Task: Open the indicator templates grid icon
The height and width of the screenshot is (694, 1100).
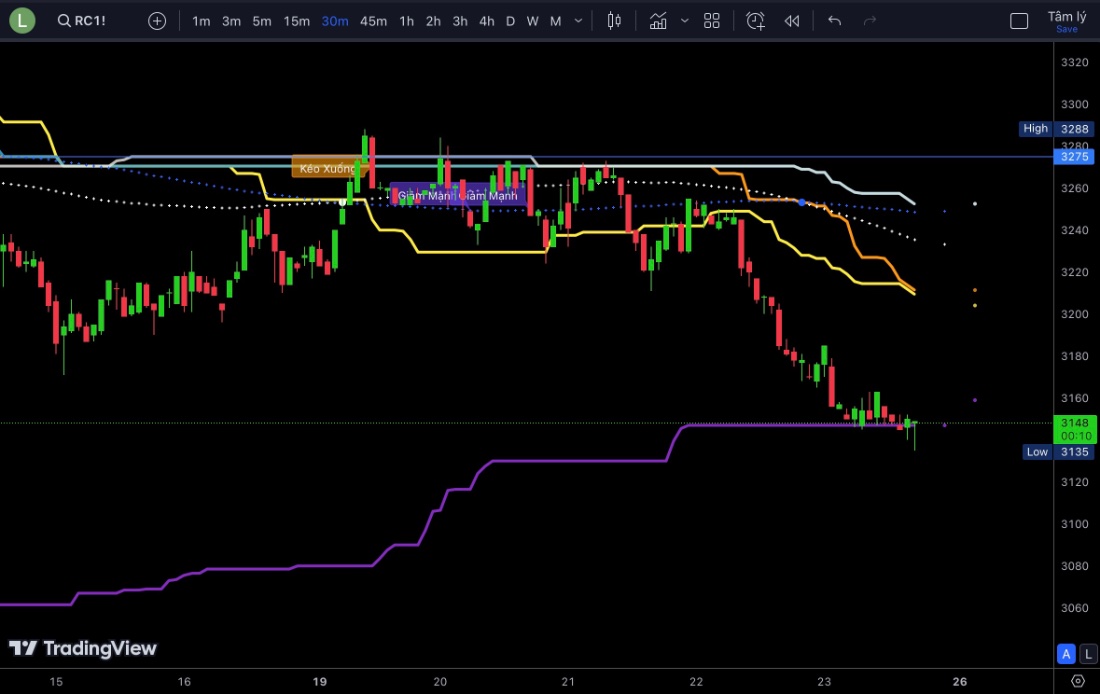Action: [712, 21]
